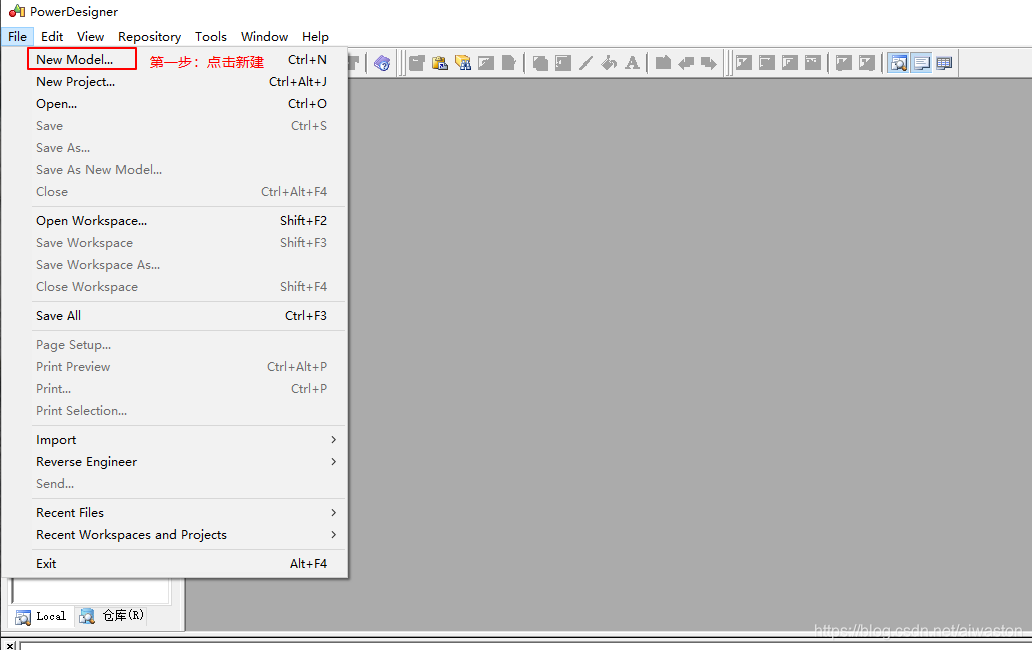
Task: Click Save Workspace As... entry
Action: pyautogui.click(x=175, y=264)
